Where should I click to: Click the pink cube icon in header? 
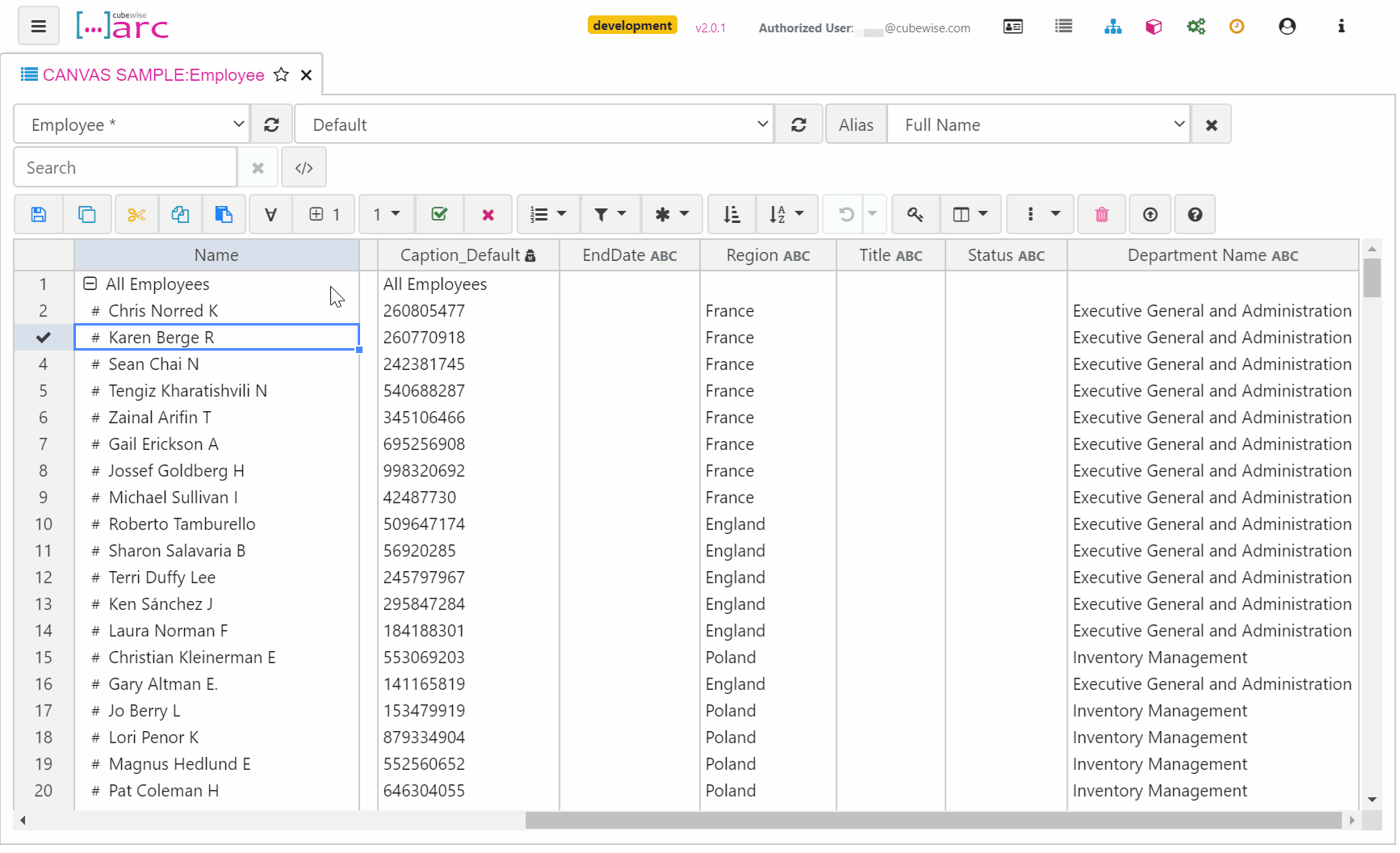[x=1154, y=27]
